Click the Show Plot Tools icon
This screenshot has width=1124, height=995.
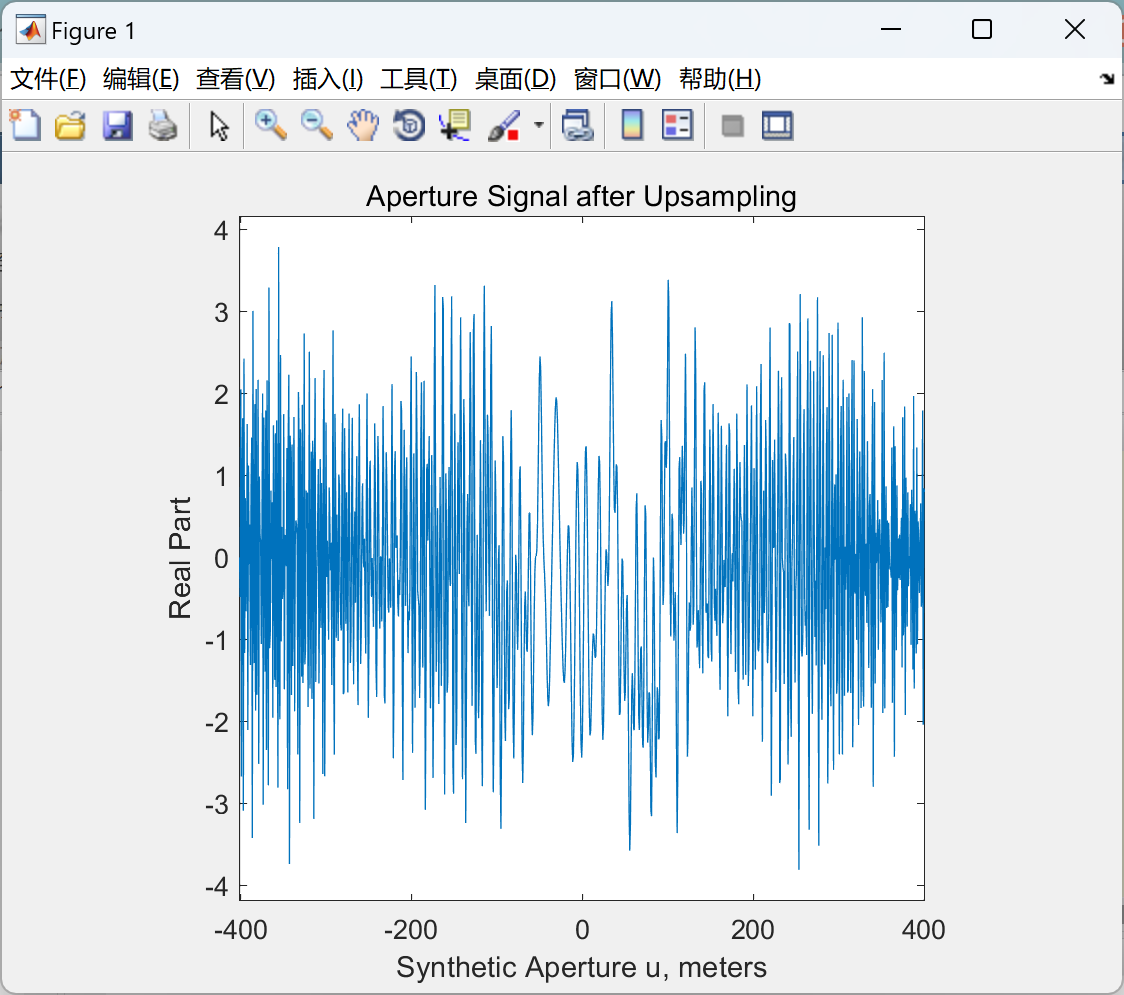[x=777, y=125]
